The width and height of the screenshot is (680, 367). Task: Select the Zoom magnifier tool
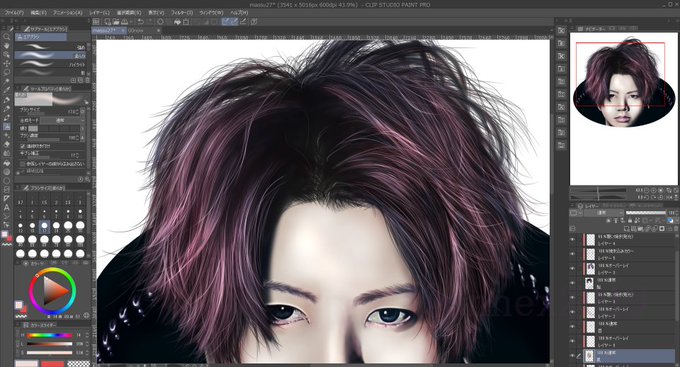tap(6, 37)
